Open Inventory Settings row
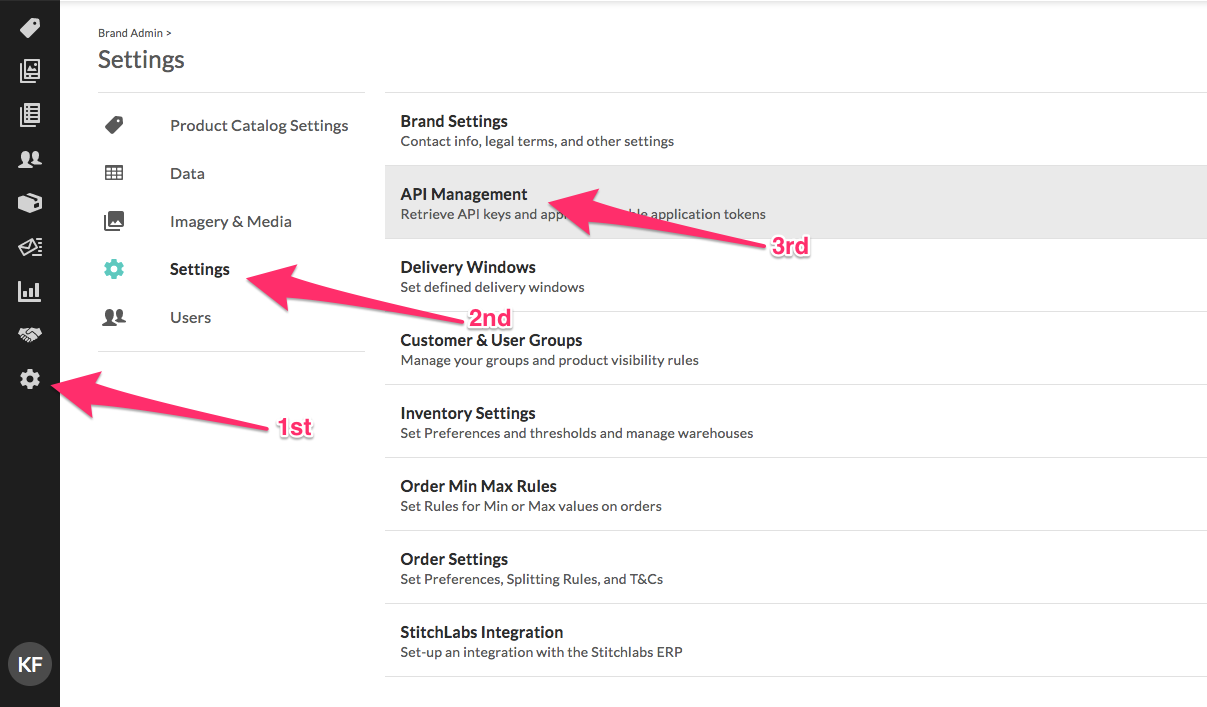Viewport: 1207px width, 707px height. pyautogui.click(x=796, y=422)
